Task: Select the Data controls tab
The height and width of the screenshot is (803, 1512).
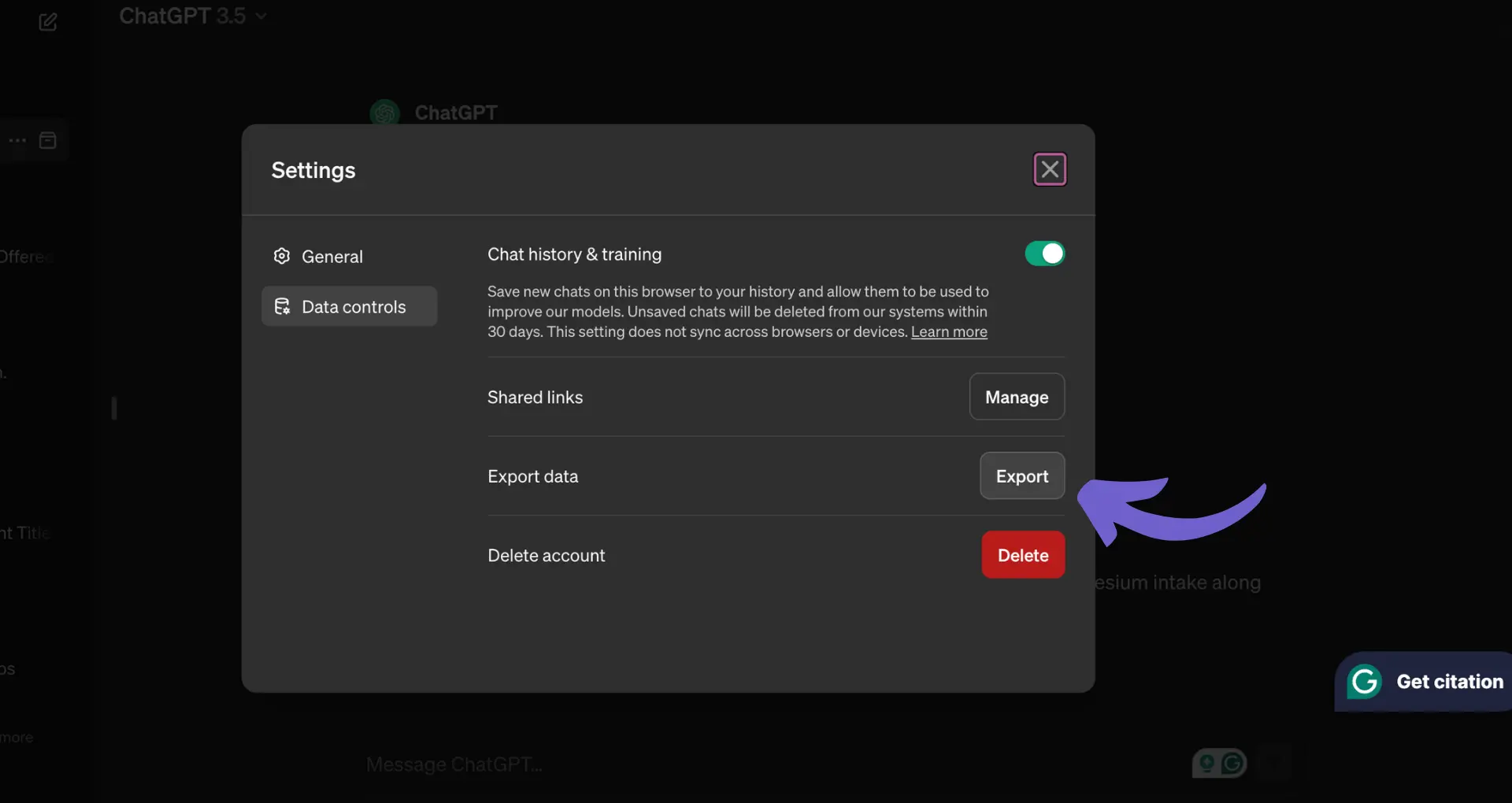Action: pyautogui.click(x=349, y=306)
